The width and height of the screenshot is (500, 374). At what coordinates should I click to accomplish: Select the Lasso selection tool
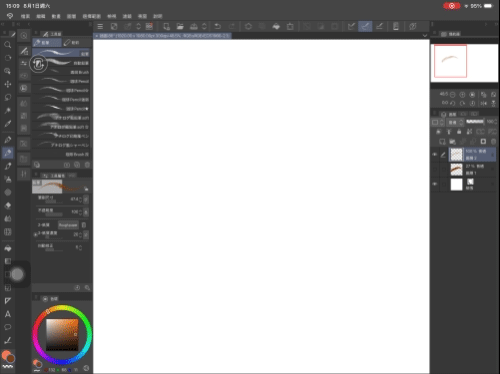pos(7,97)
